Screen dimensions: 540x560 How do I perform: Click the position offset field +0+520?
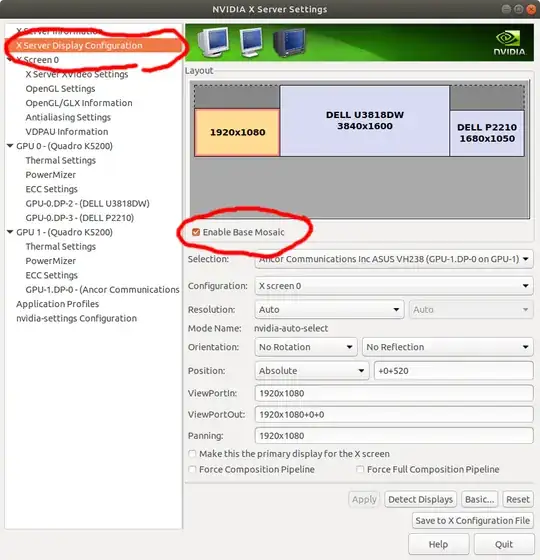click(454, 371)
